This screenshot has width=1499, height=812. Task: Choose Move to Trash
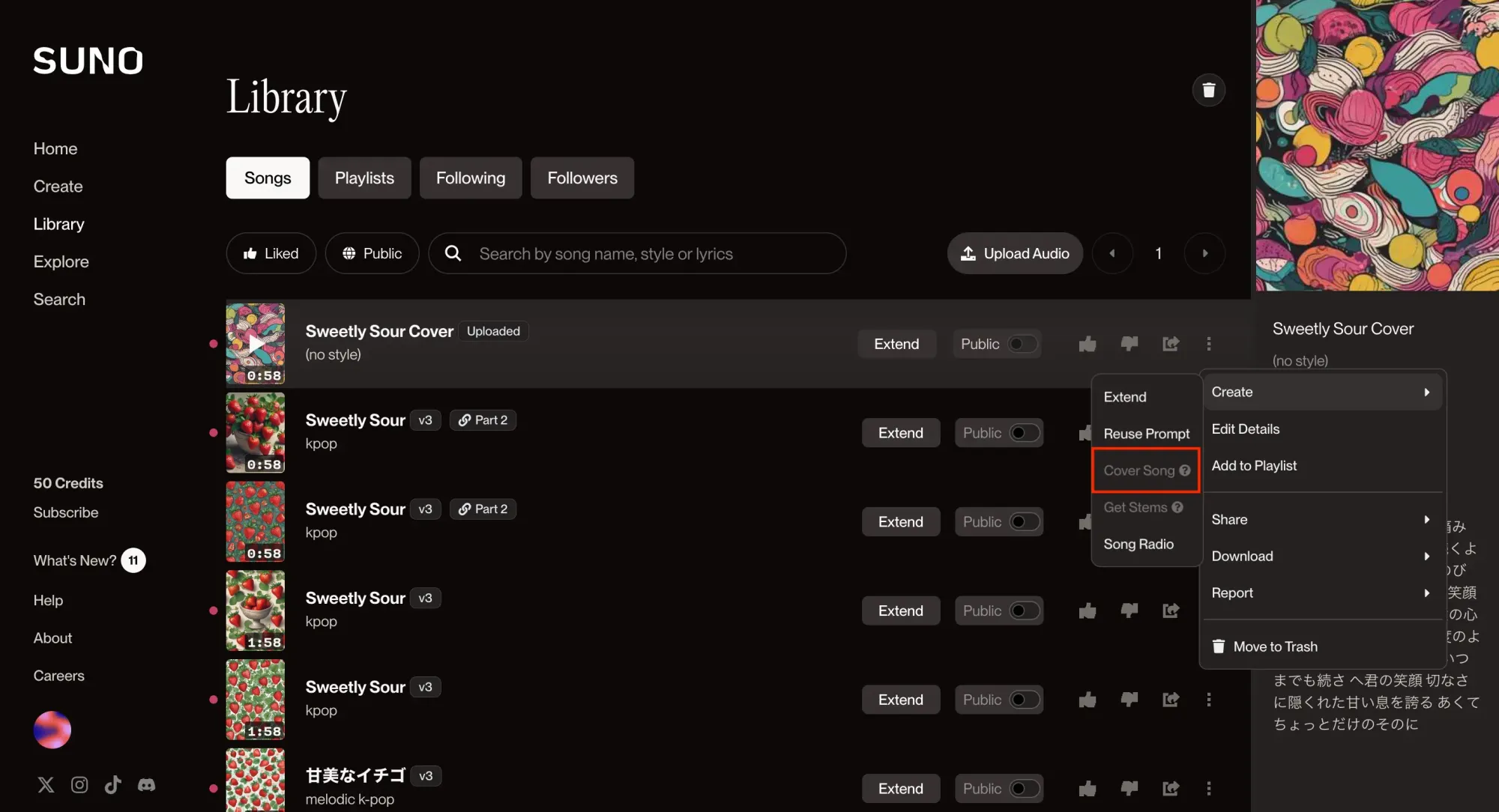[1322, 646]
